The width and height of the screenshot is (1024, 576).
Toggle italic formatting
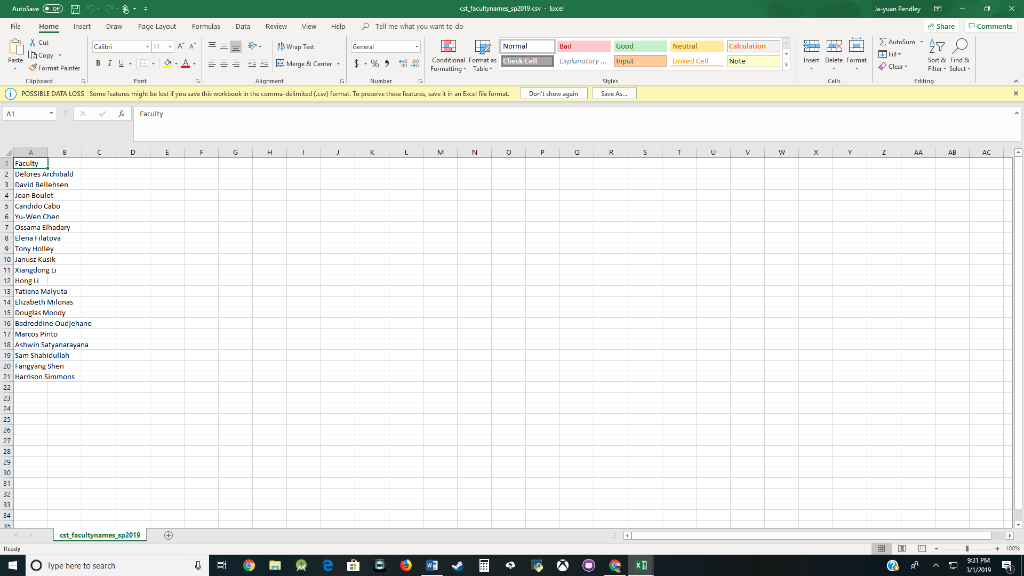point(110,61)
